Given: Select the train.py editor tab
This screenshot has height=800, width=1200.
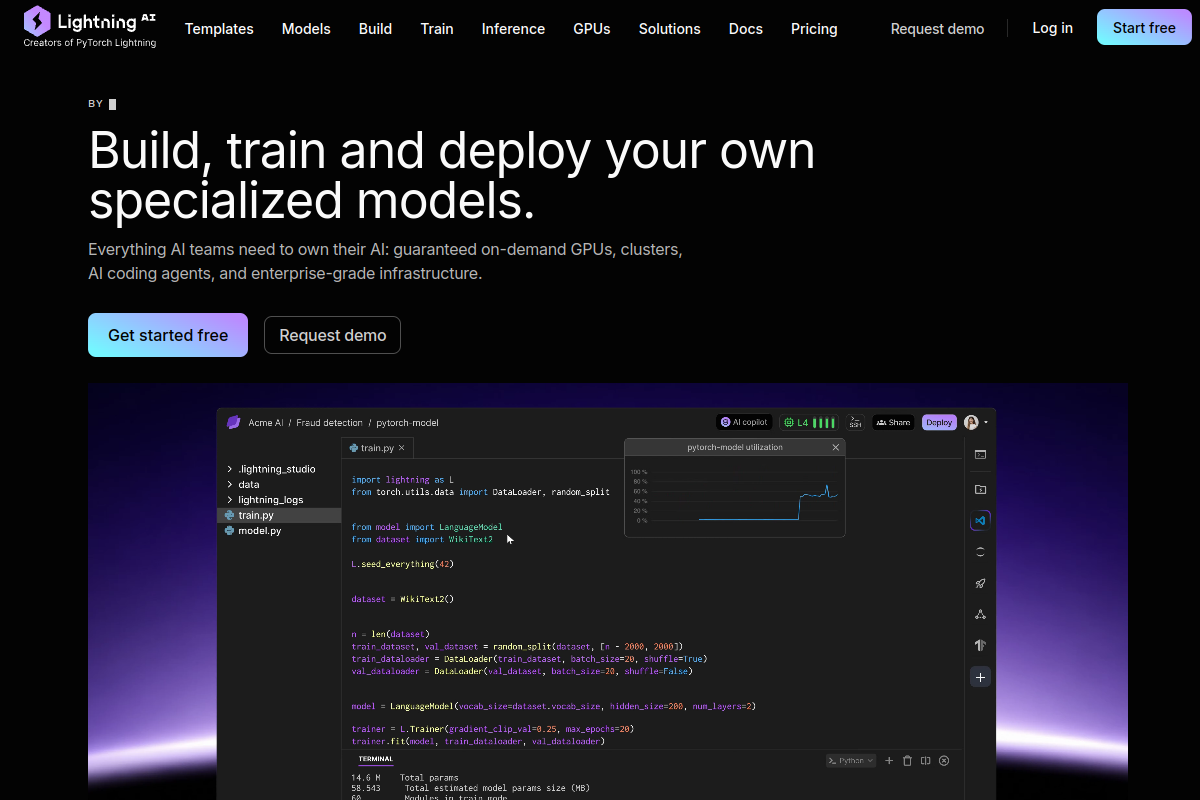Looking at the screenshot, I should (x=377, y=449).
